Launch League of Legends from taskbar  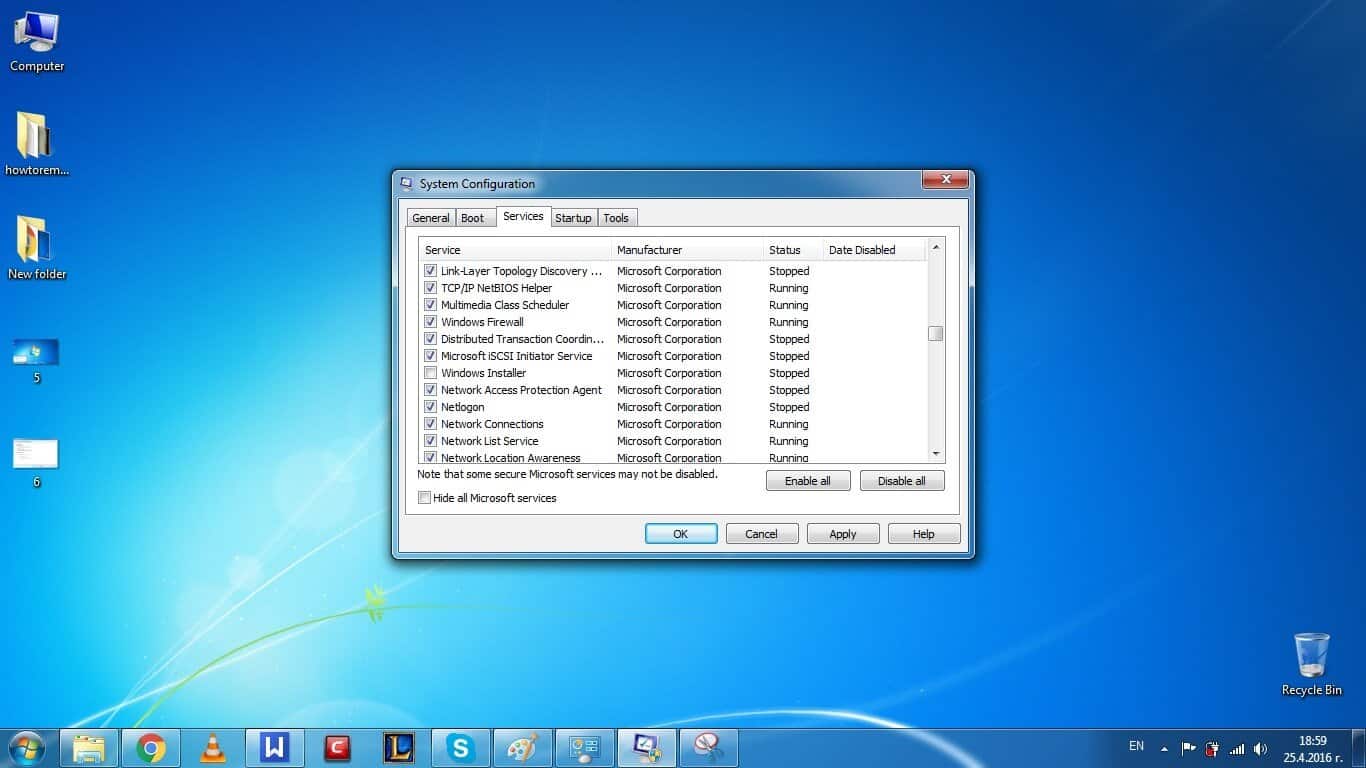[399, 748]
